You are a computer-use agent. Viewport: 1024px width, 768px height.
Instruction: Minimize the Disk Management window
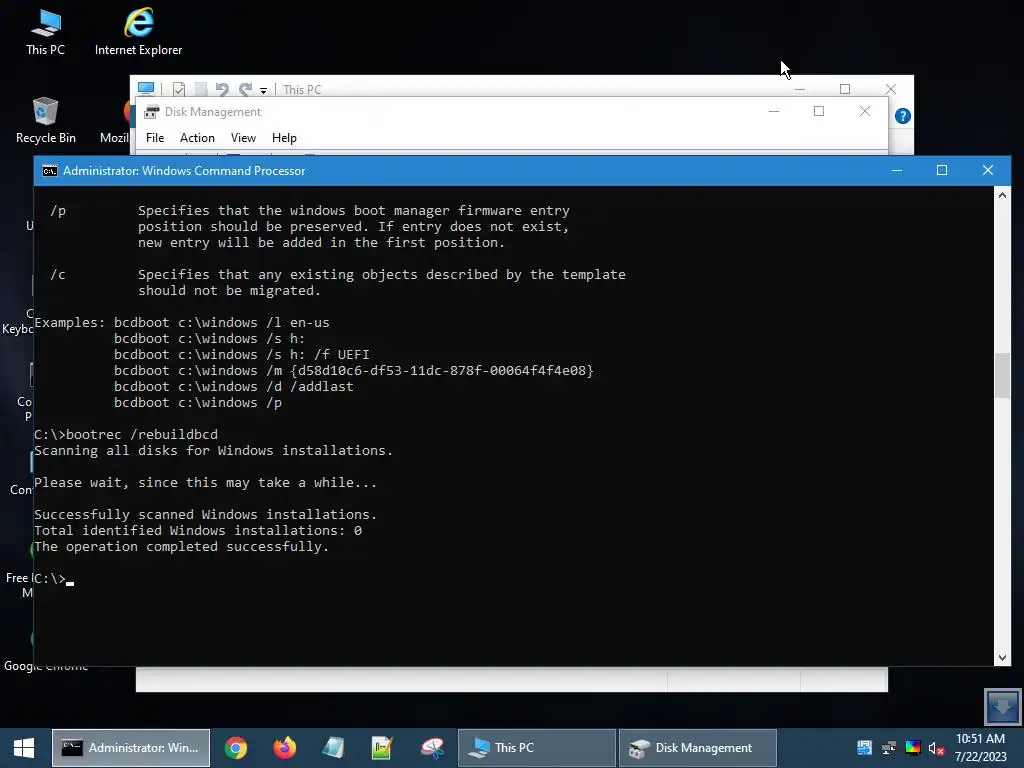click(774, 112)
